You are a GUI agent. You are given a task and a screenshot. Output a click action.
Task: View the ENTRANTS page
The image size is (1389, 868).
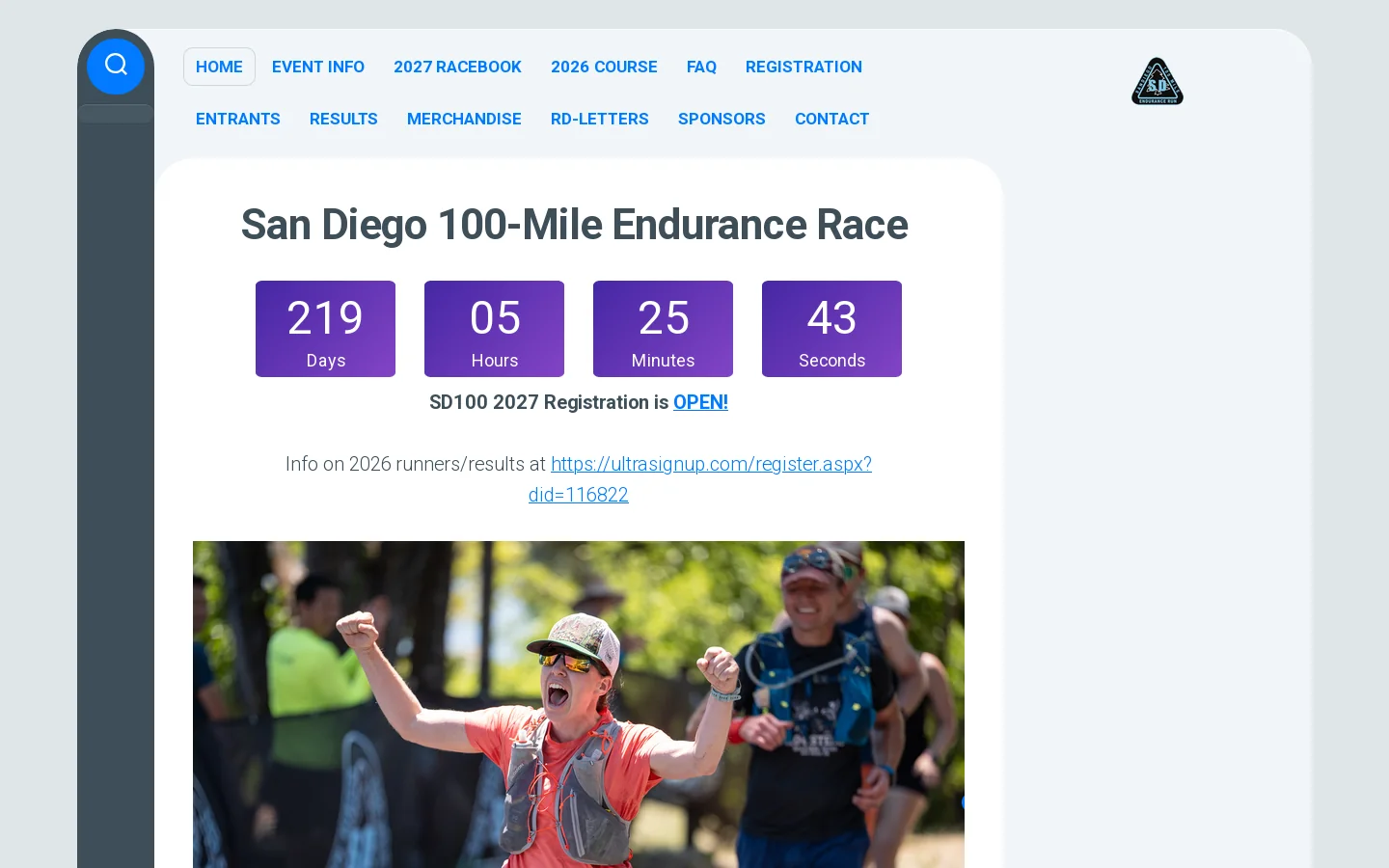coord(238,119)
